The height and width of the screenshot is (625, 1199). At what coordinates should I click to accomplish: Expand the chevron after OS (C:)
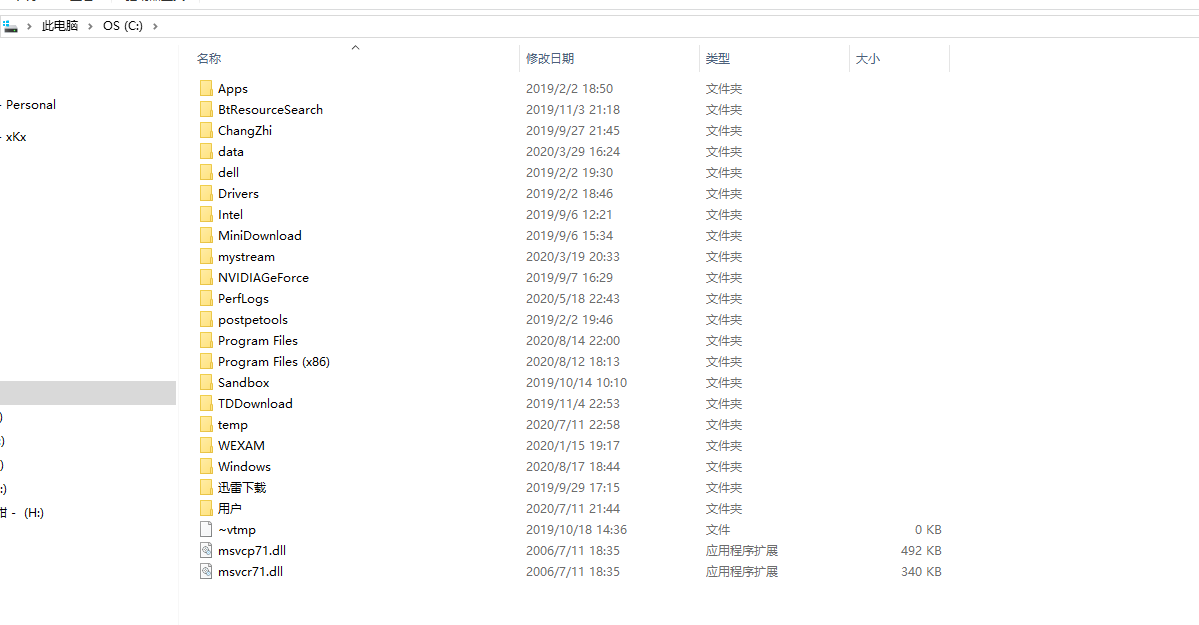click(x=155, y=26)
